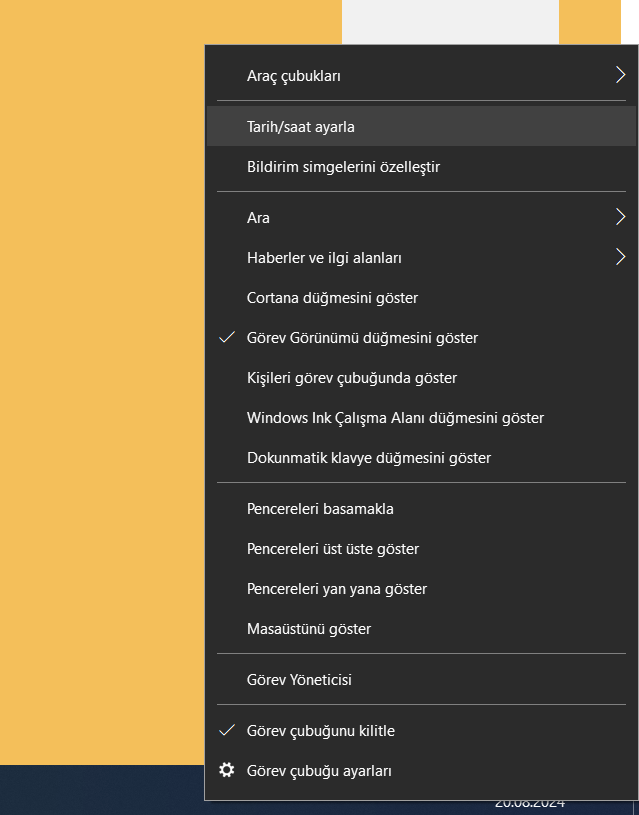The image size is (639, 815).
Task: Select Pencereleri basamakla
Action: (x=421, y=509)
